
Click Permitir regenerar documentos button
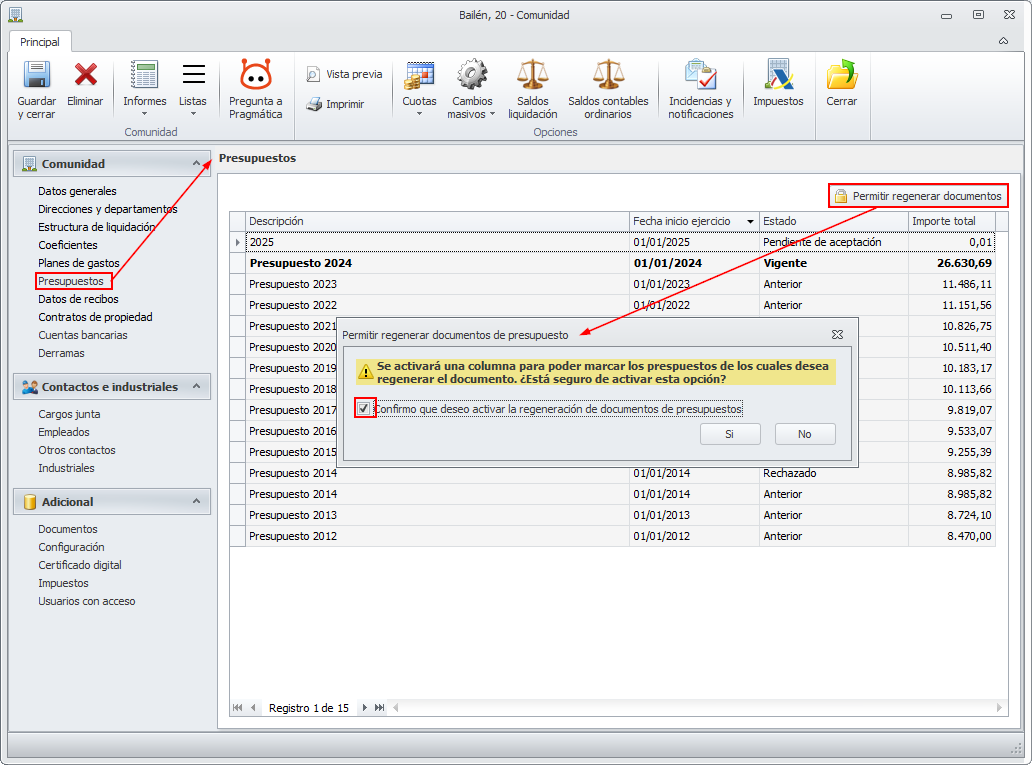[918, 196]
